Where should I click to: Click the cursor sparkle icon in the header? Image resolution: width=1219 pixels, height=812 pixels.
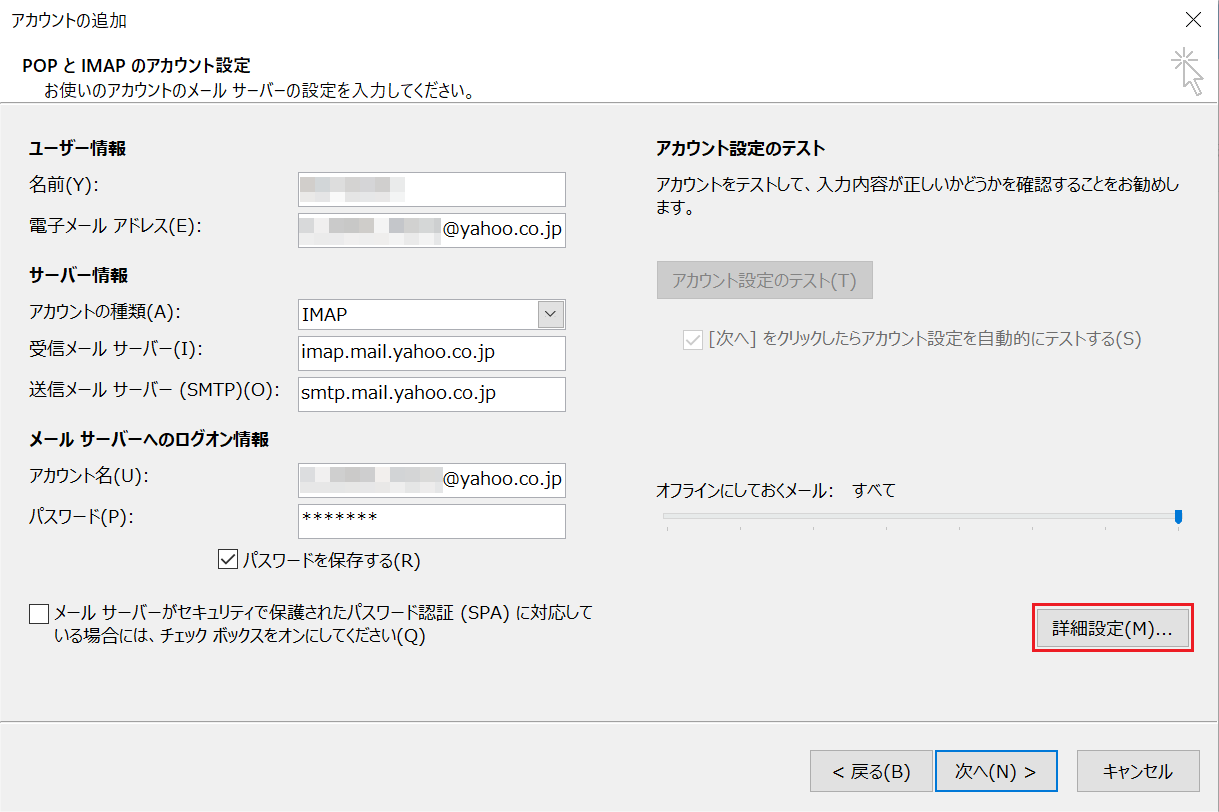click(1187, 70)
